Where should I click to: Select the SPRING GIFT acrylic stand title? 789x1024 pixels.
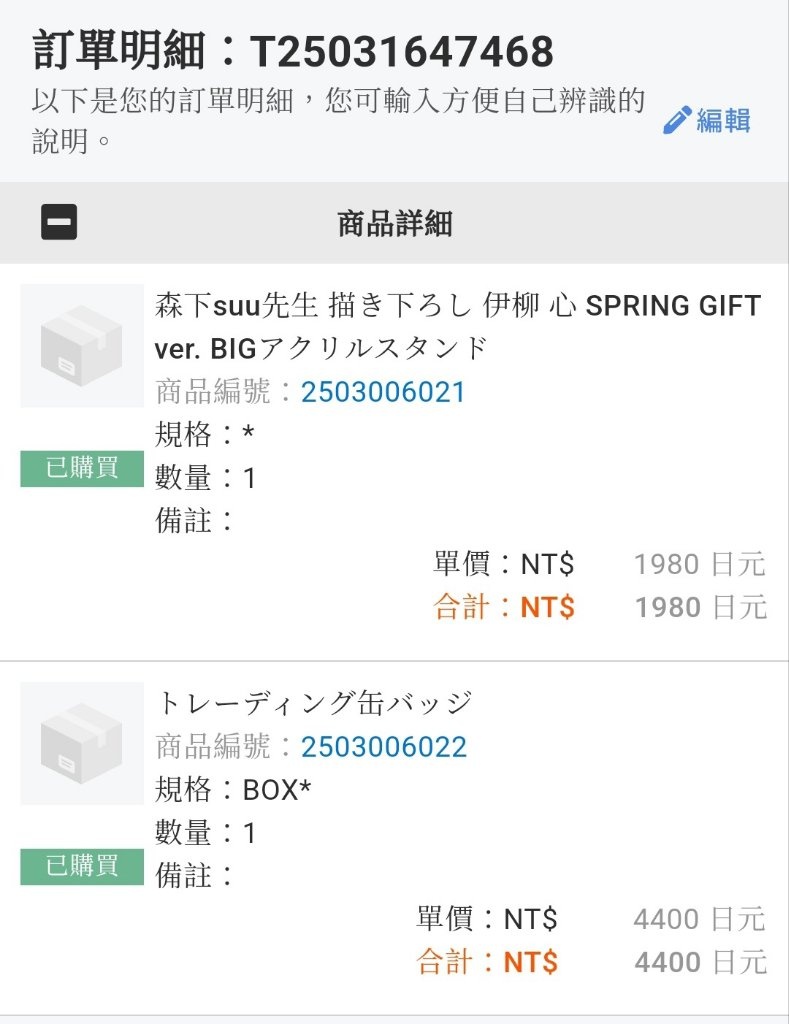[x=458, y=327]
